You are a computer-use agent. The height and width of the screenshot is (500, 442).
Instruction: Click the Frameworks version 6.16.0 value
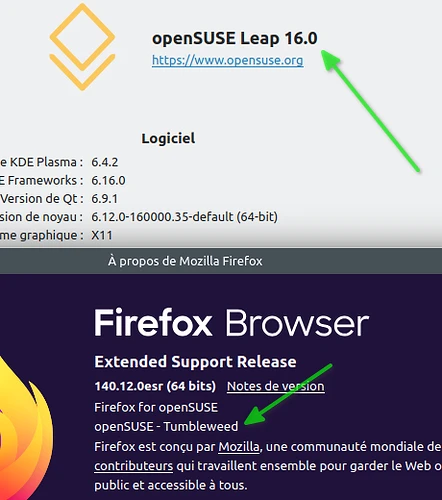(108, 180)
